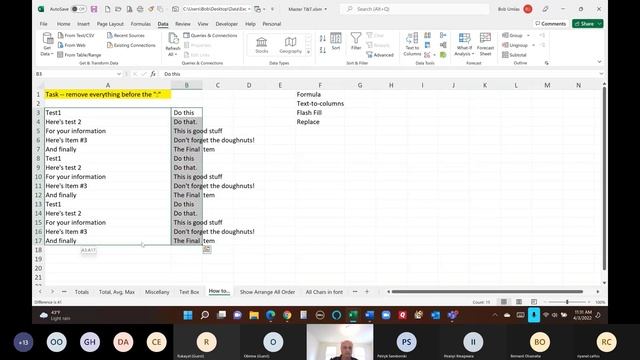Import data From Web
This screenshot has width=640, height=360.
[x=72, y=45]
